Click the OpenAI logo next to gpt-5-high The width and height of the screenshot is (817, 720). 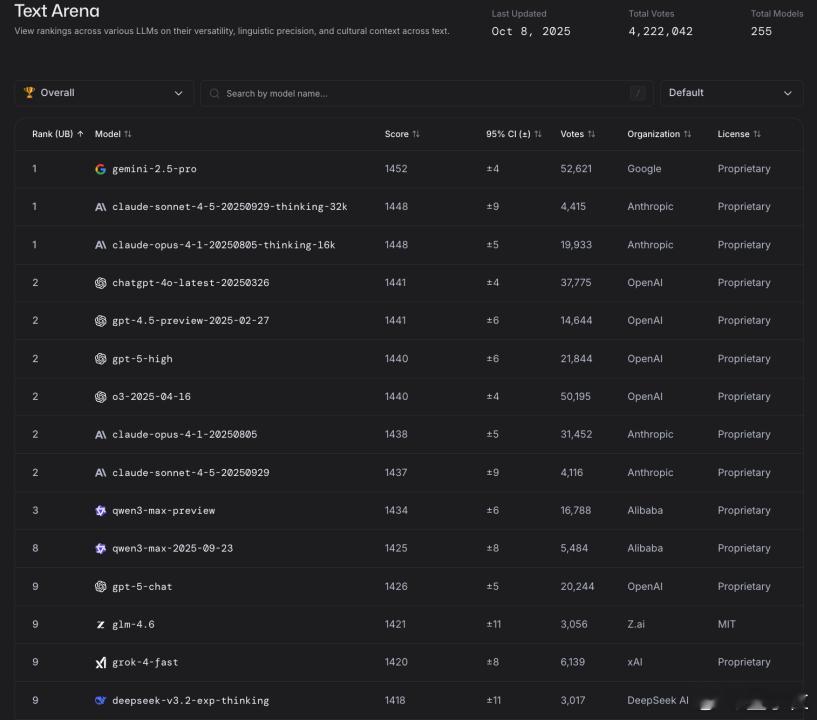pos(100,359)
